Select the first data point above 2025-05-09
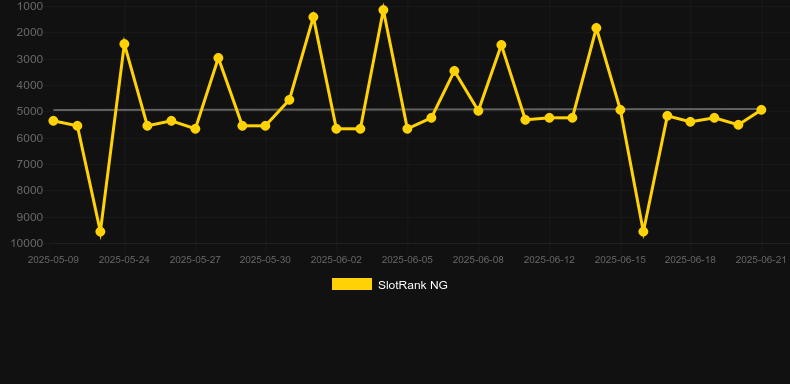Image resolution: width=790 pixels, height=384 pixels. (x=53, y=121)
